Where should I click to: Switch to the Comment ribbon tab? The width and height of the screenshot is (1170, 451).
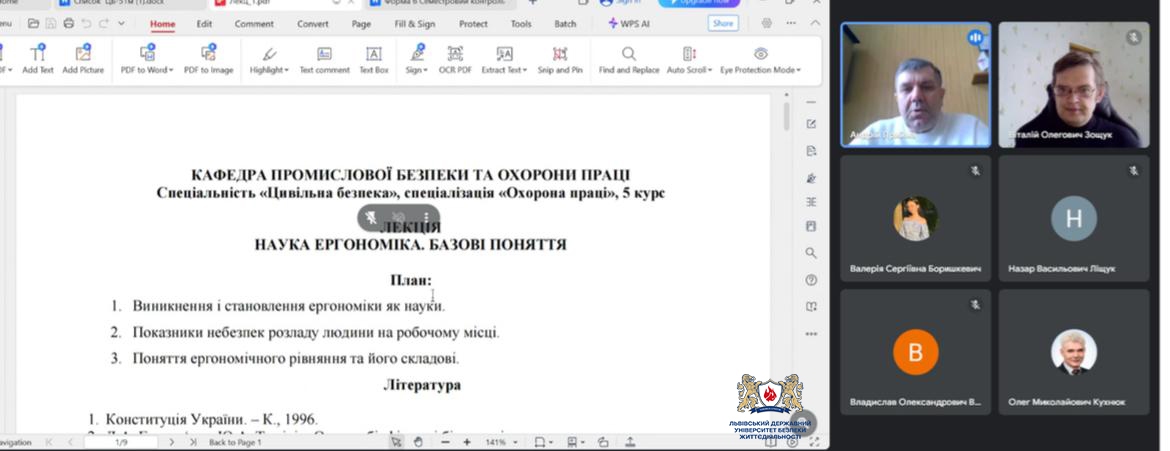254,24
